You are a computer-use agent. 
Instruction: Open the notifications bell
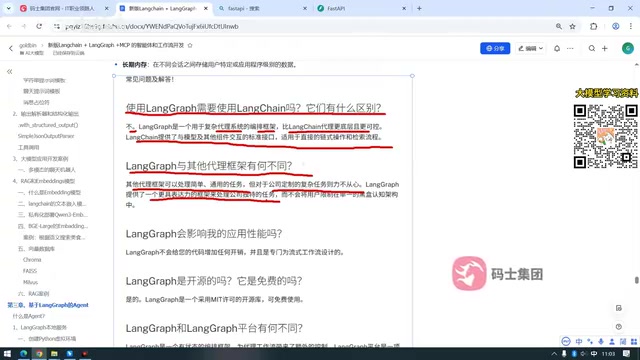[x=557, y=48]
